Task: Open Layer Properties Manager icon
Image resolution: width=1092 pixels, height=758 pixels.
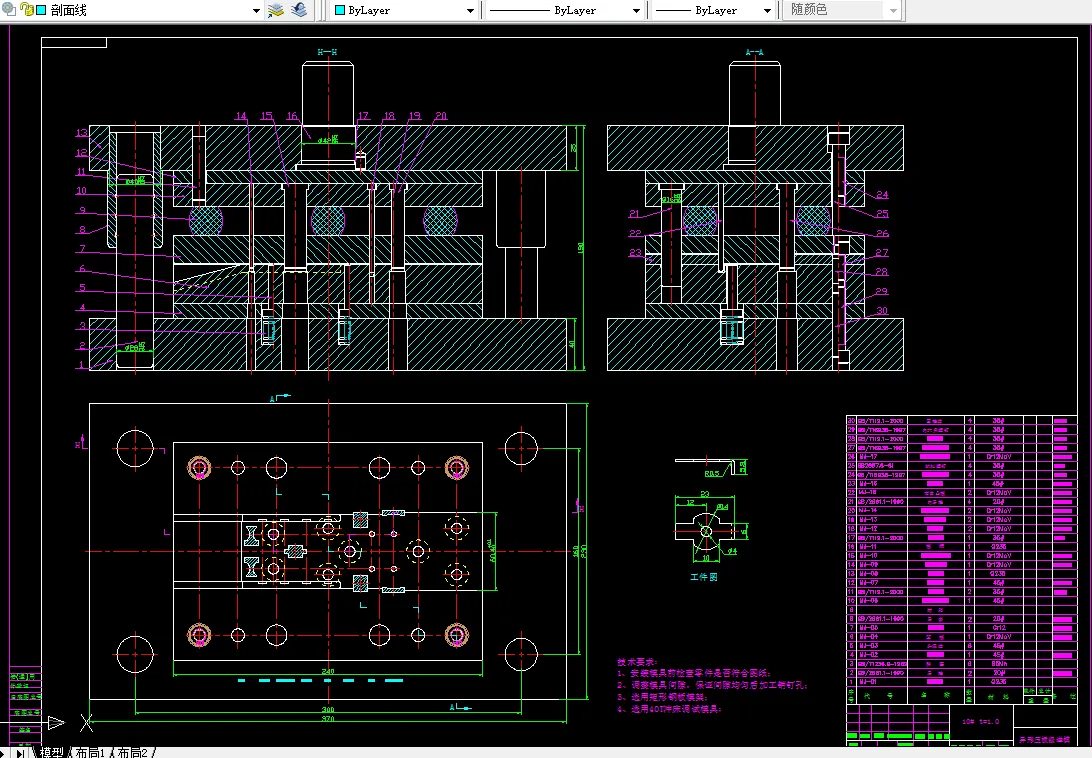Action: tap(277, 10)
